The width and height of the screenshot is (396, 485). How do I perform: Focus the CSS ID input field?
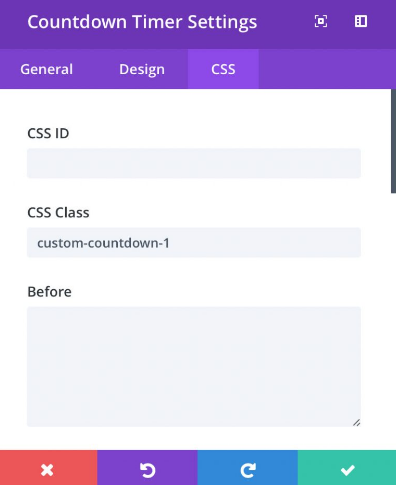tap(194, 163)
